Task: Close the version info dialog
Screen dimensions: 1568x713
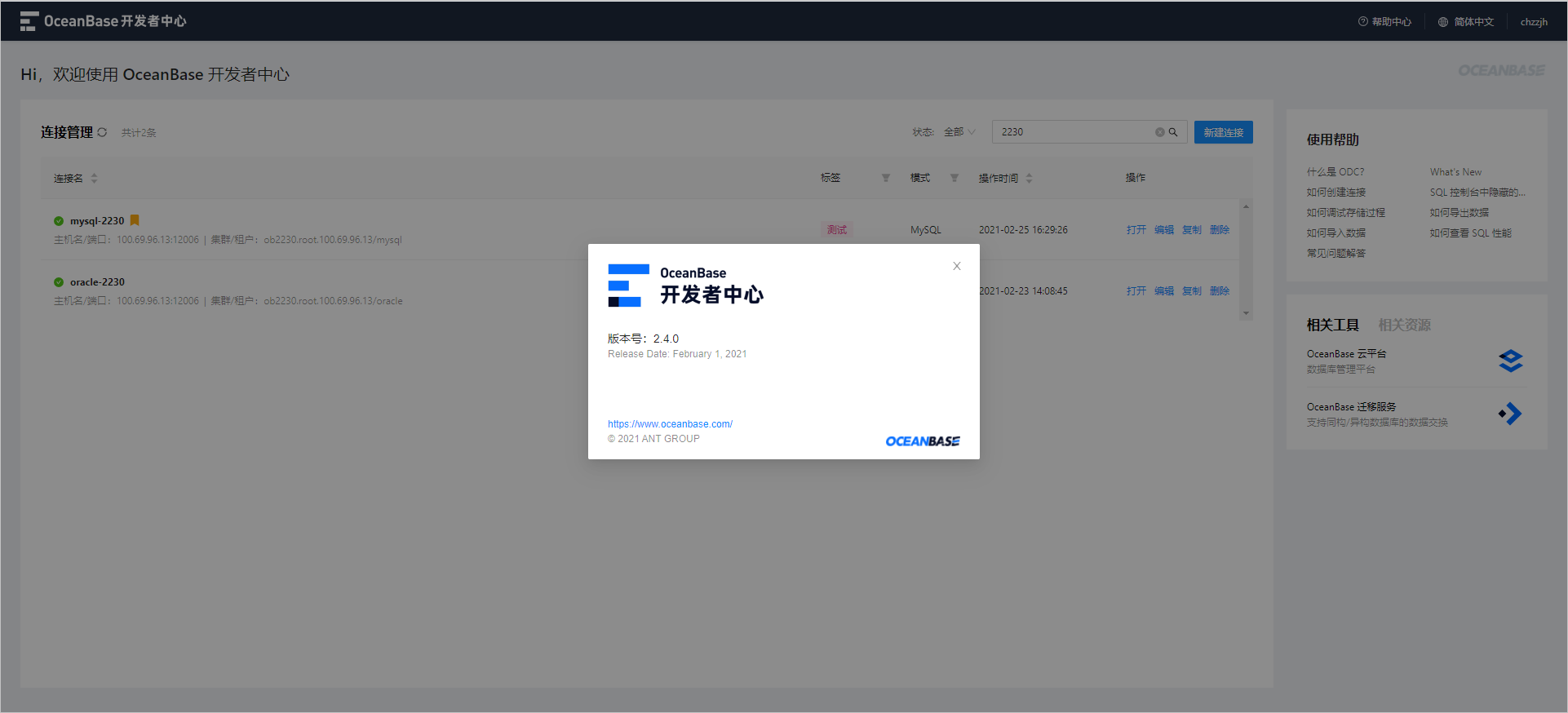Action: point(957,266)
